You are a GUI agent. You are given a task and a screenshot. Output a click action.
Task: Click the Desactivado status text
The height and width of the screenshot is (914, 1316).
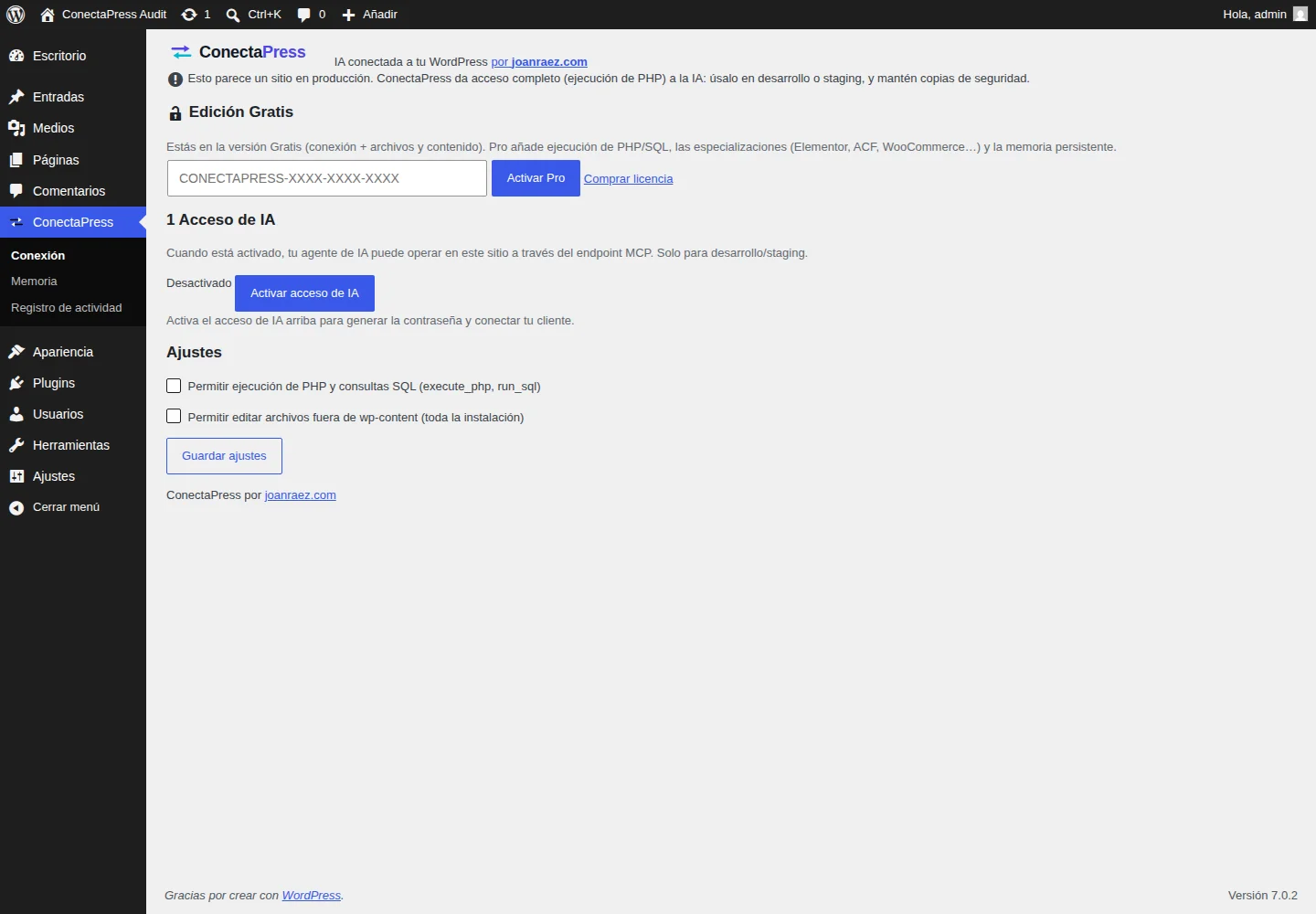(199, 283)
